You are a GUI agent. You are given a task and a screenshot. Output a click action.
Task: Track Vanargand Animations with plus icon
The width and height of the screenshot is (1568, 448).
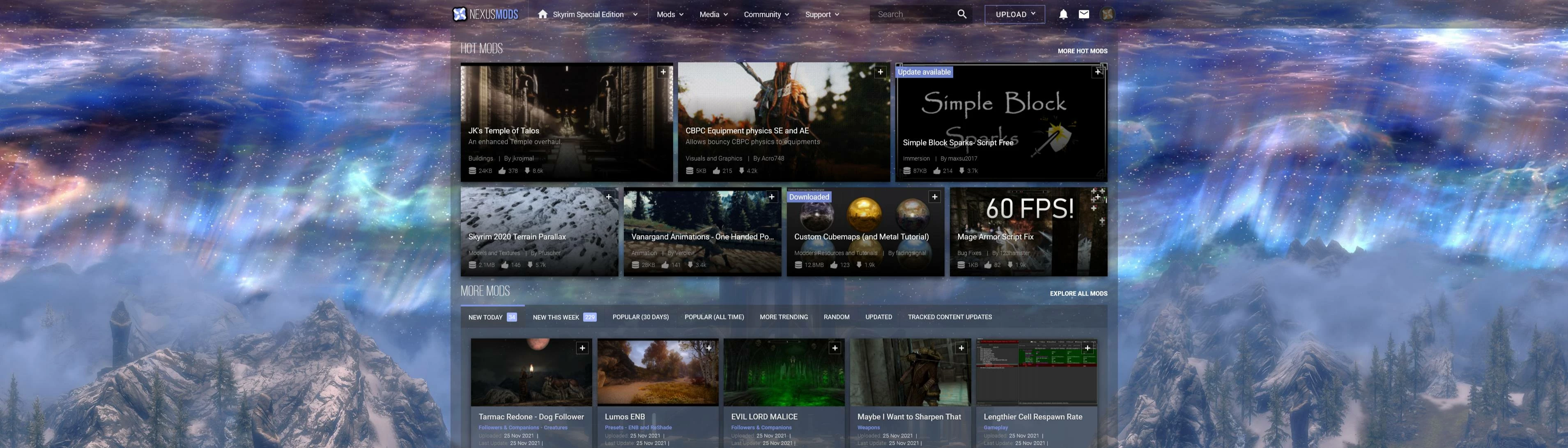771,197
